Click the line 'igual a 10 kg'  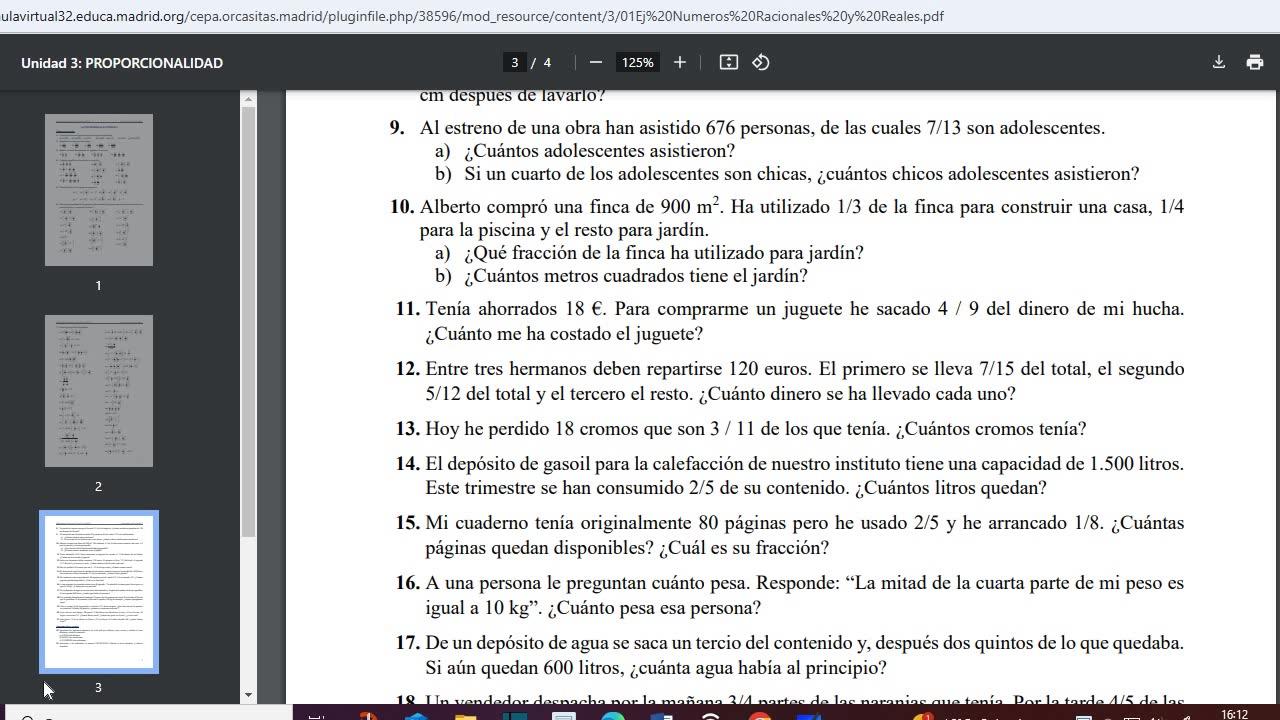(x=593, y=608)
